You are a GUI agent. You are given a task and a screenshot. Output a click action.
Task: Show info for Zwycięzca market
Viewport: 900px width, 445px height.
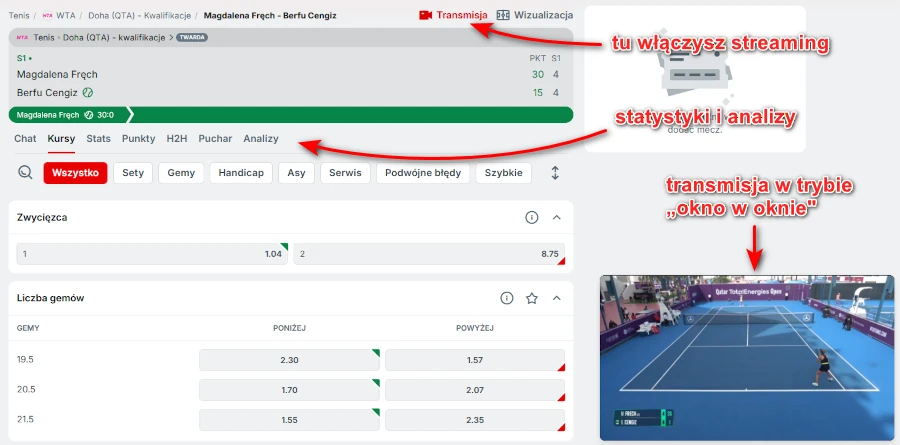(532, 218)
